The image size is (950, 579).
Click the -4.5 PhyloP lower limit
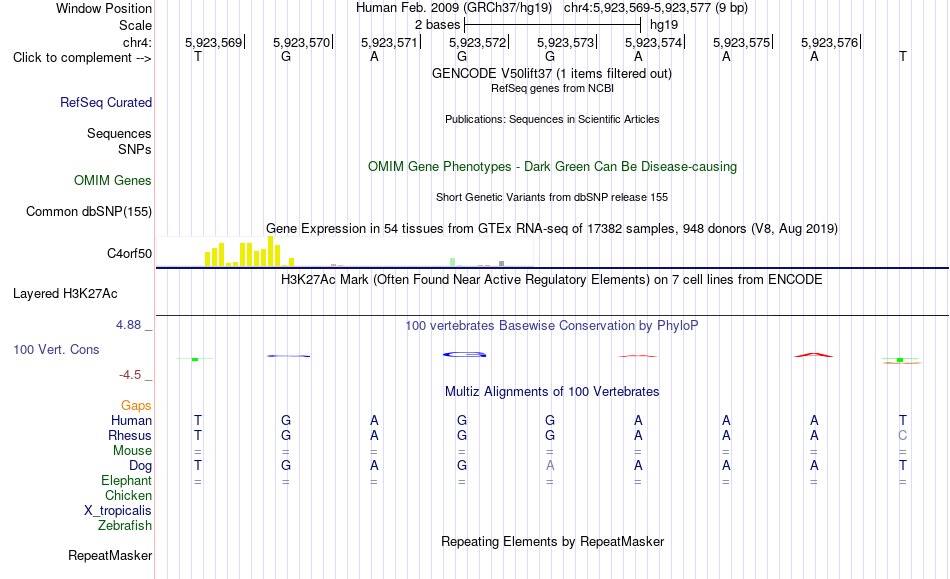point(130,375)
